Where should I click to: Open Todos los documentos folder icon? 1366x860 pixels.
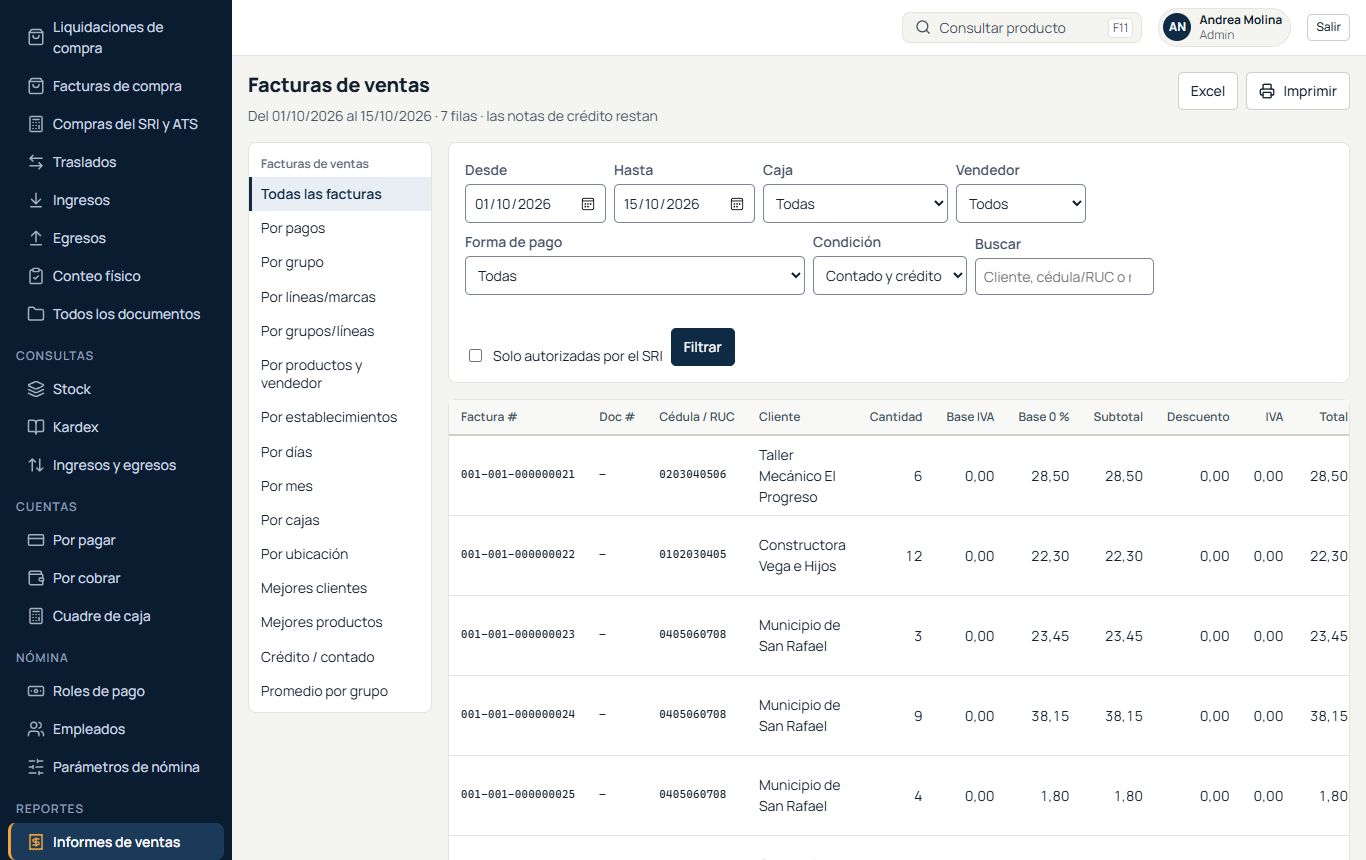[x=36, y=314]
